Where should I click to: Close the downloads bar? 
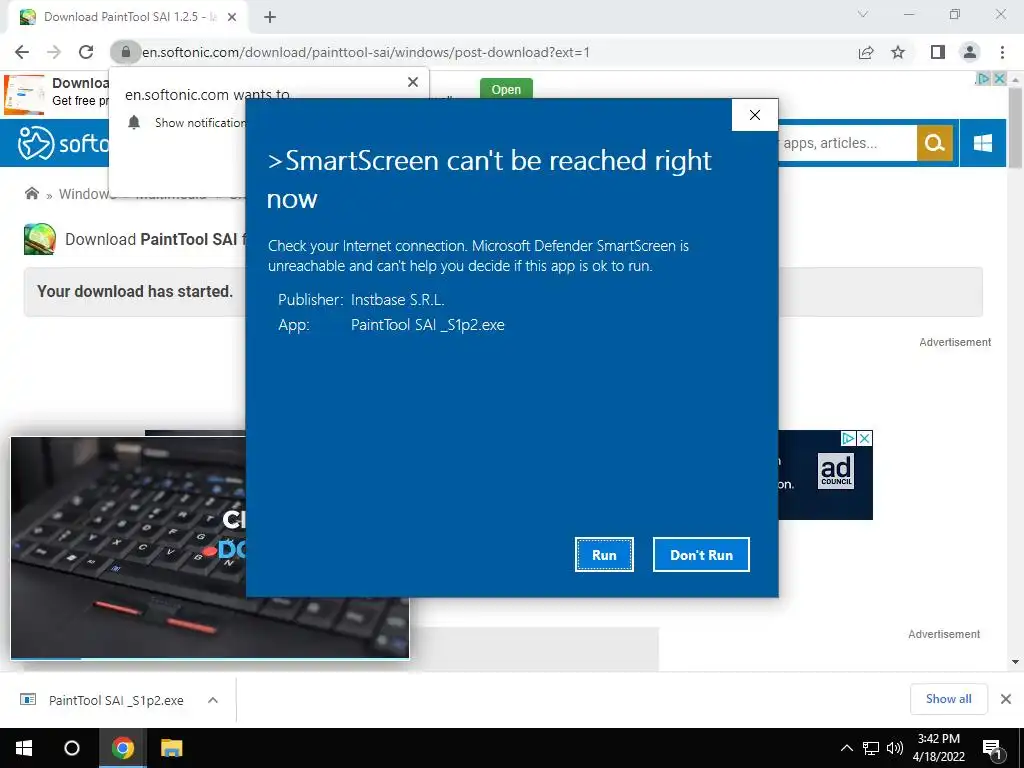[1006, 699]
